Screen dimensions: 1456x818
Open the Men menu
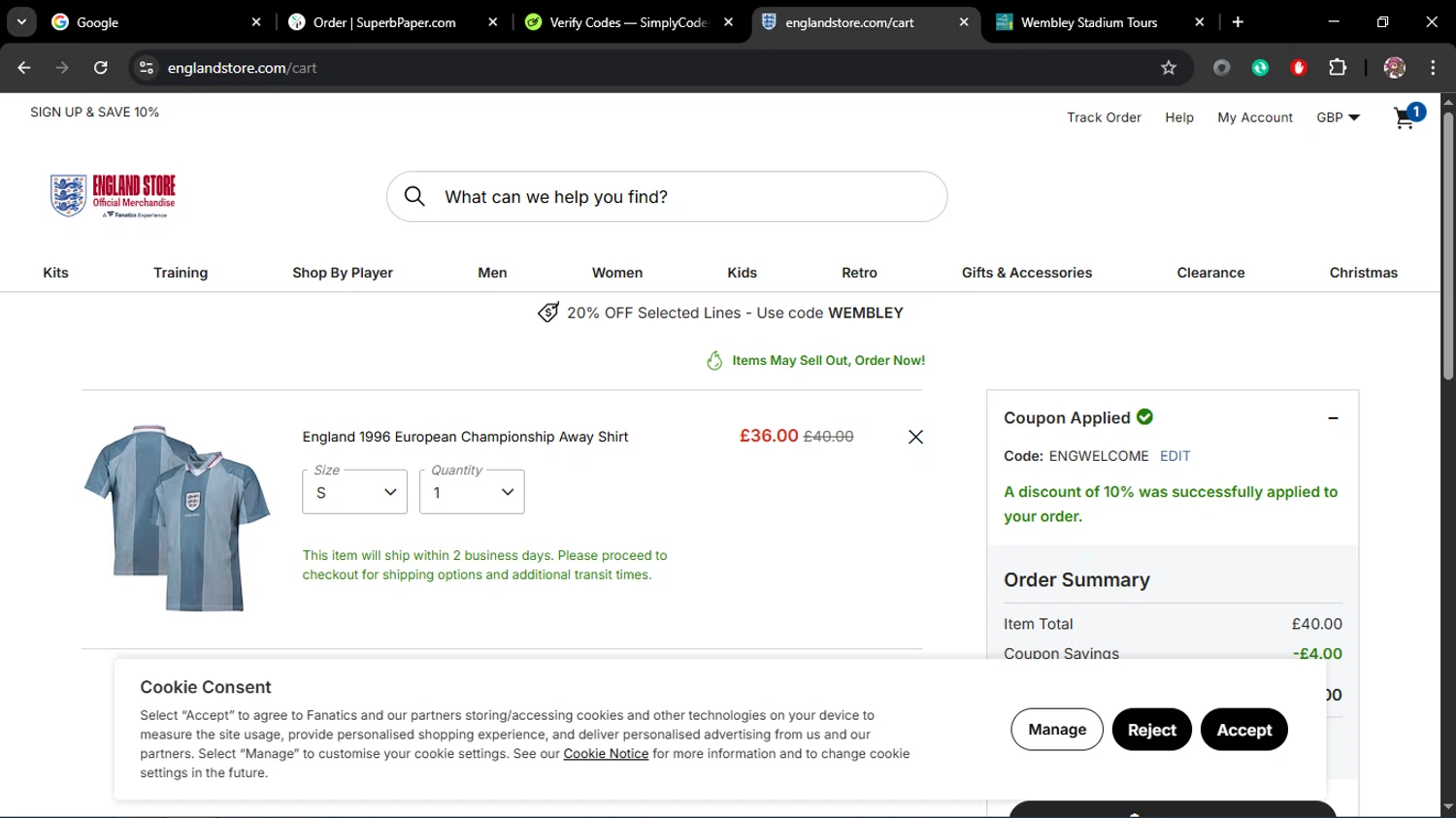point(492,273)
